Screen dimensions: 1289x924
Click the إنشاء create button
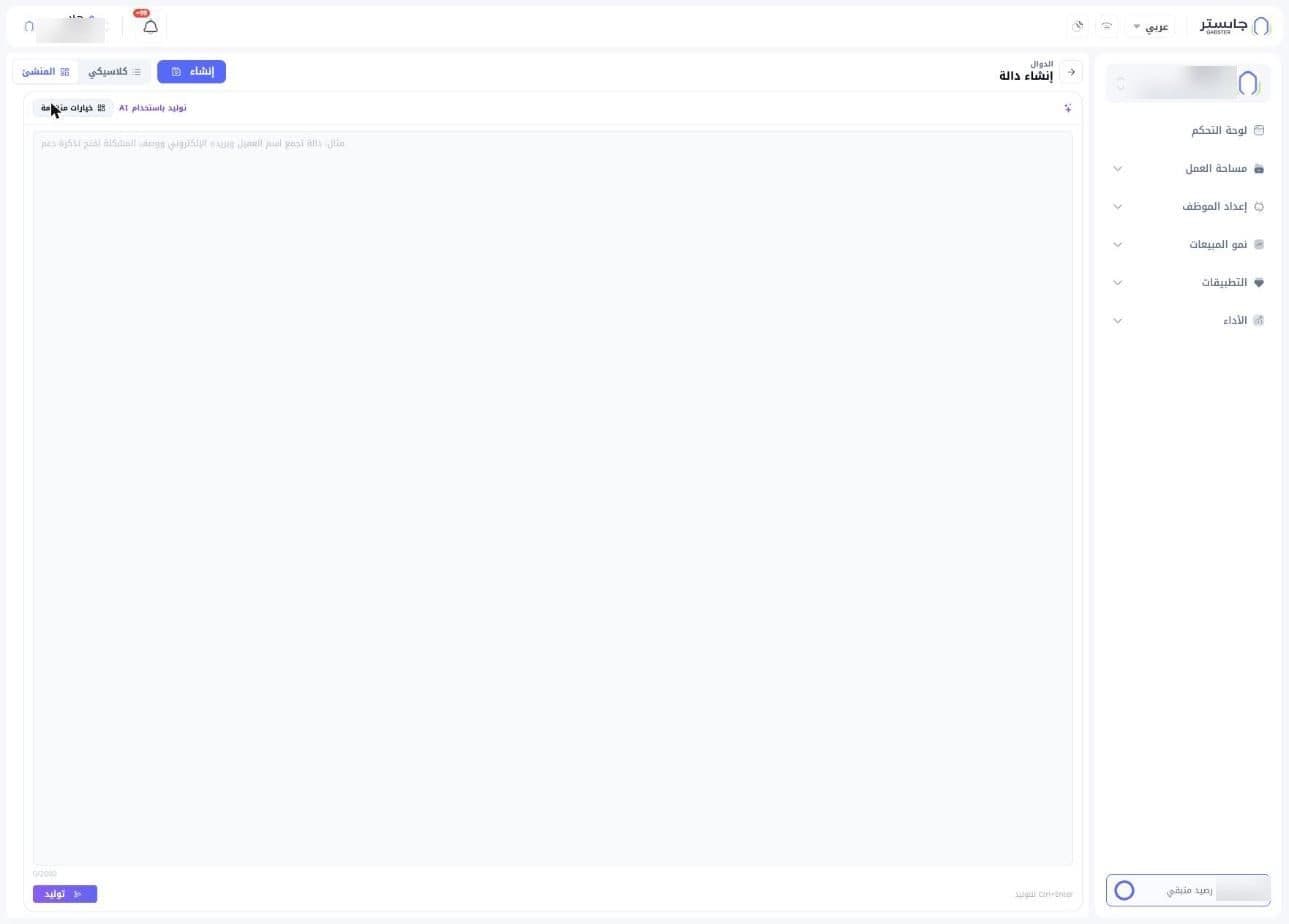191,72
